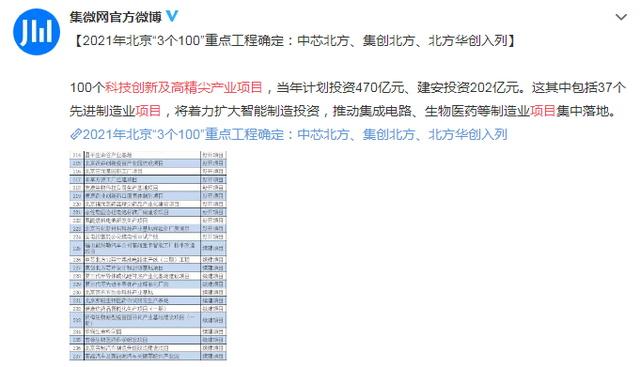This screenshot has height=367, width=640.
Task: Click red 项目 after 先进制造业
Action: click(x=148, y=110)
